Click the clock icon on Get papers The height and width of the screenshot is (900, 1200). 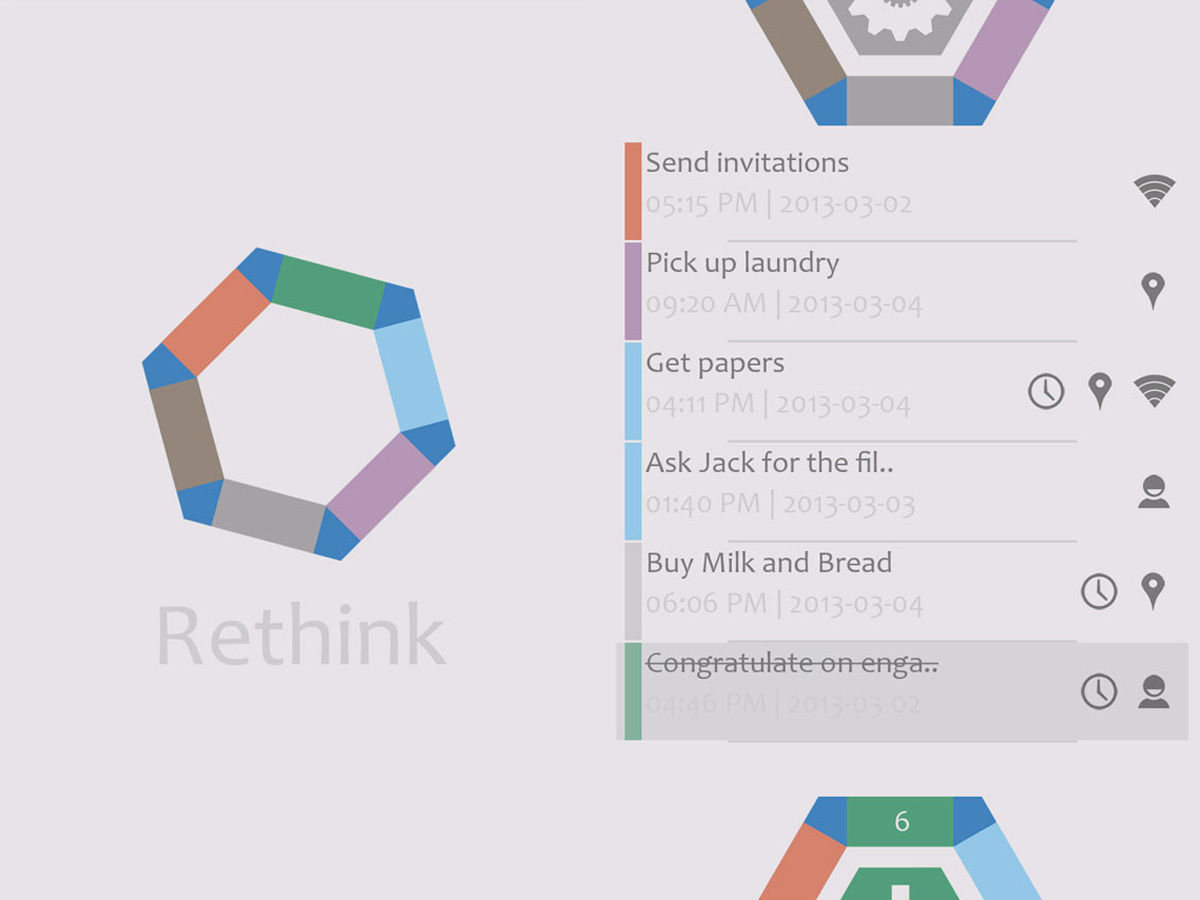(x=1046, y=391)
